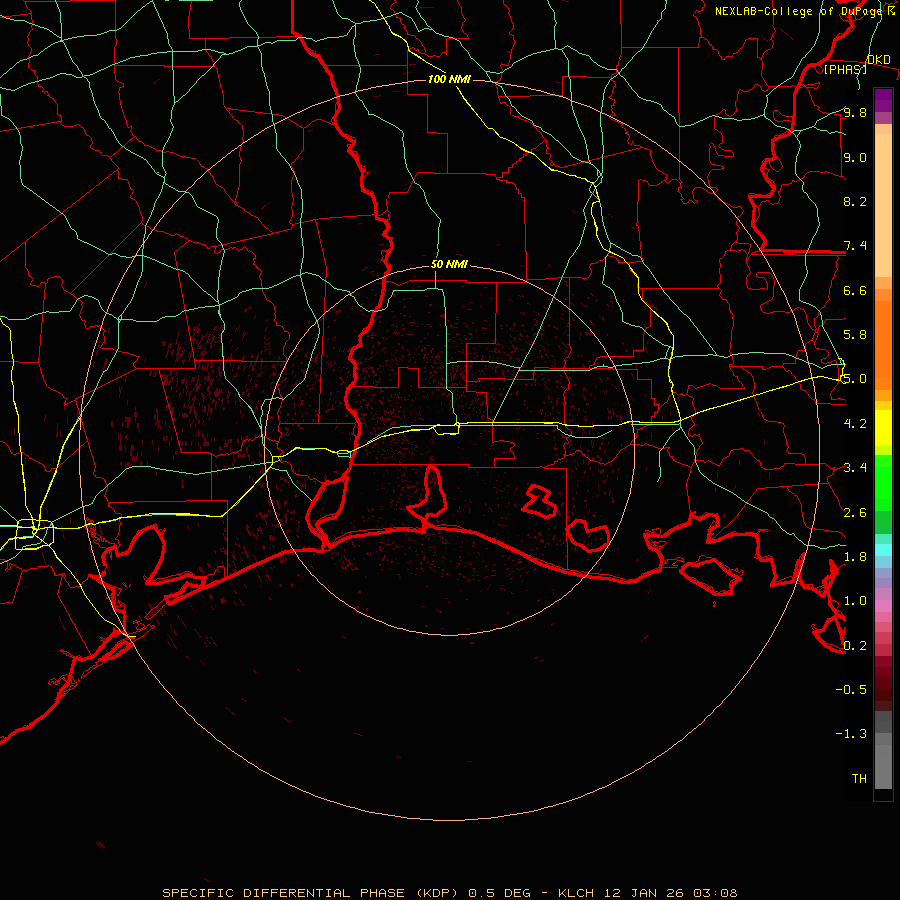Click the 8.2 legend value
The image size is (900, 900).
tap(855, 201)
